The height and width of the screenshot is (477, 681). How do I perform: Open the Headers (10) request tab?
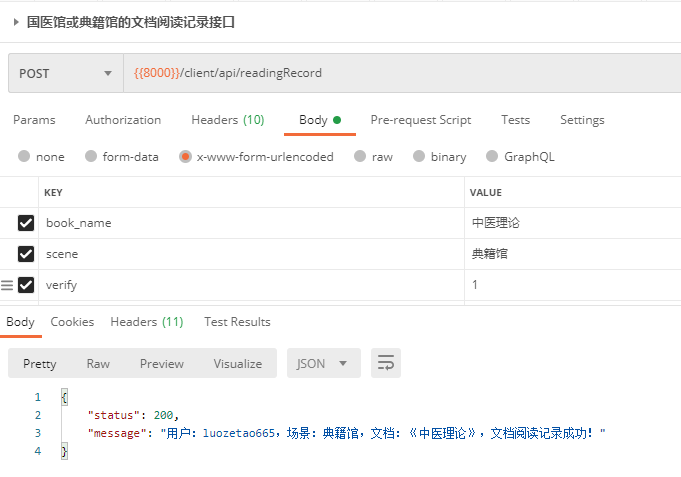[227, 120]
